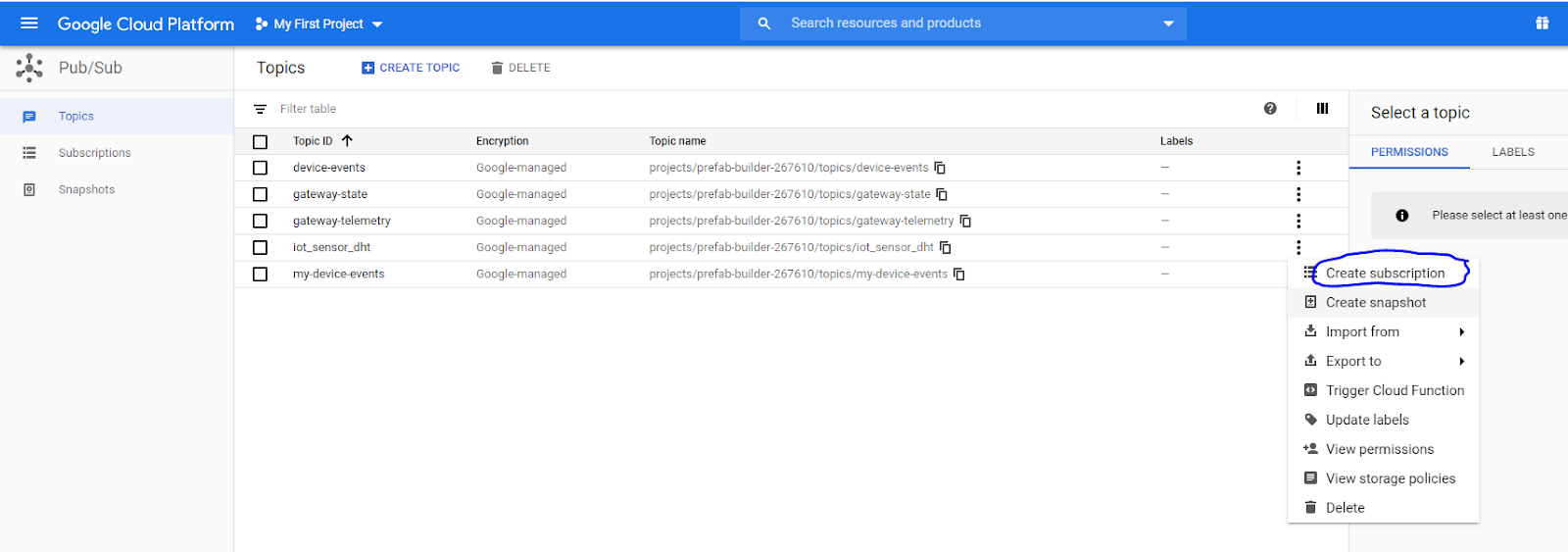The width and height of the screenshot is (1568, 552).
Task: Open the My First Project selector dropdown
Action: click(x=318, y=24)
